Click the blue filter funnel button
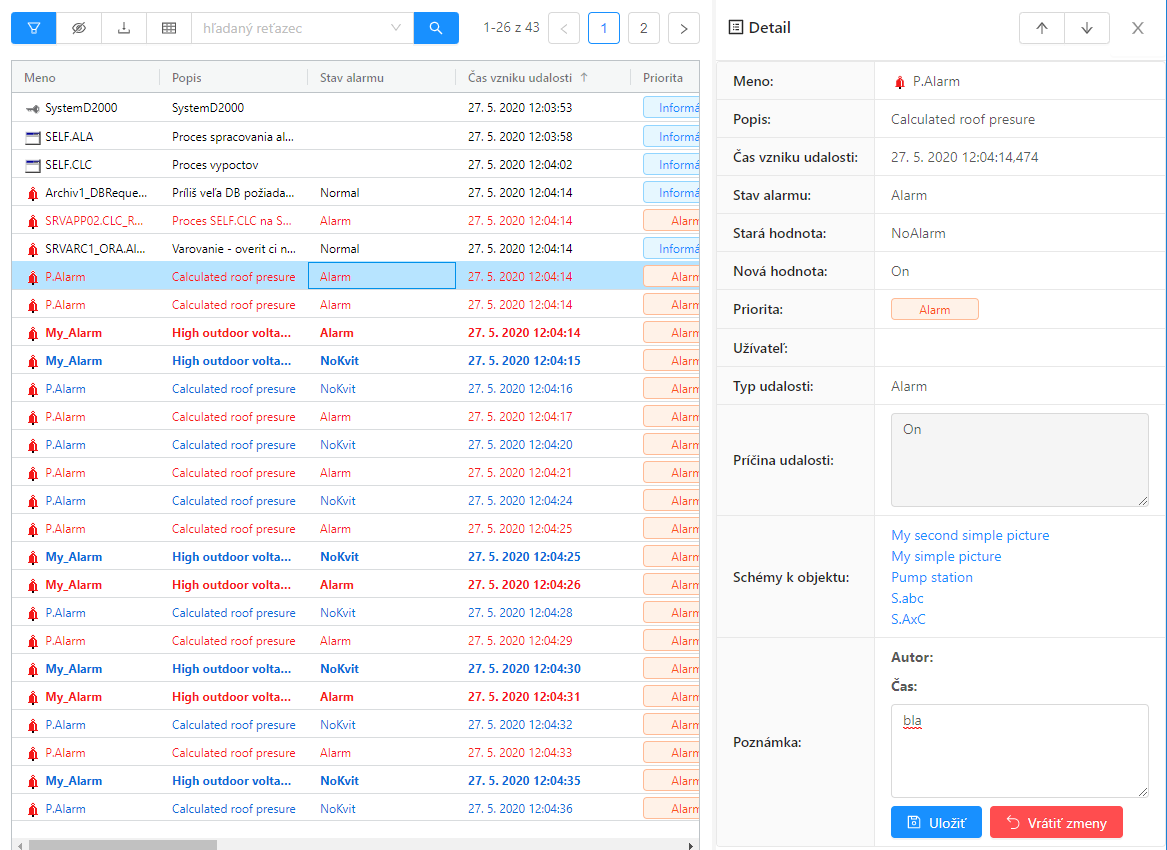The image size is (1167, 850). (x=33, y=28)
